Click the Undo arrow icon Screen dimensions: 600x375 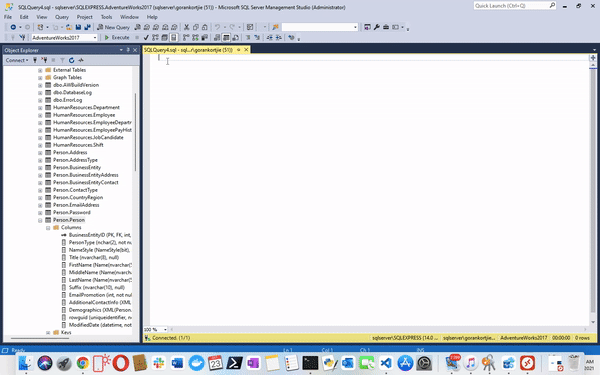tap(217, 27)
